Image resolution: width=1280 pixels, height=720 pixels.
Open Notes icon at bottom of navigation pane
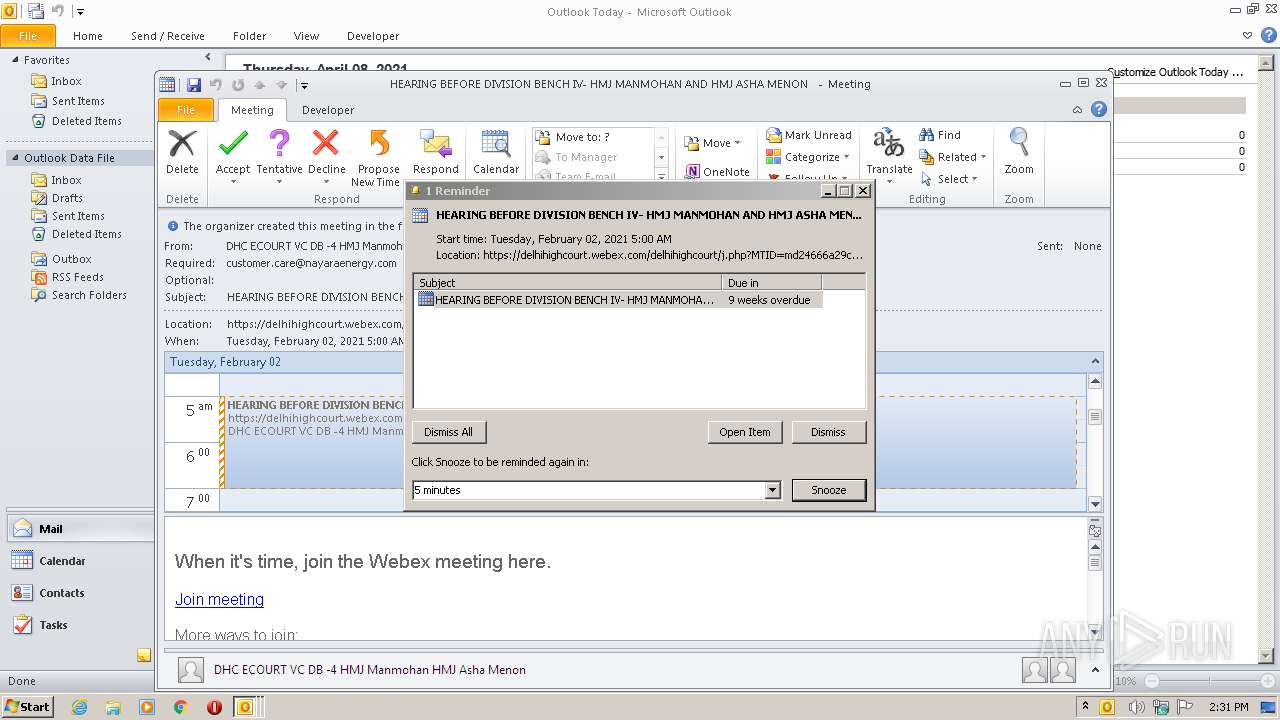click(x=144, y=656)
